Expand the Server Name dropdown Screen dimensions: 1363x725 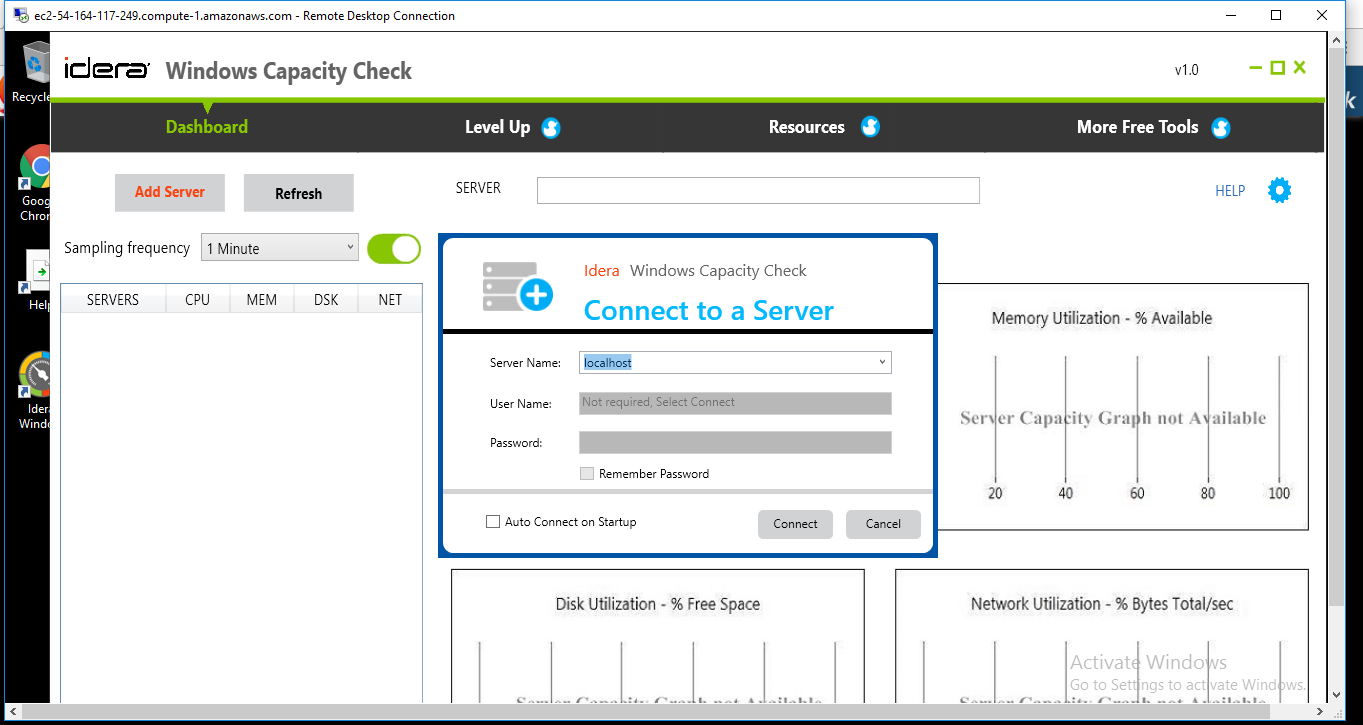pyautogui.click(x=881, y=362)
